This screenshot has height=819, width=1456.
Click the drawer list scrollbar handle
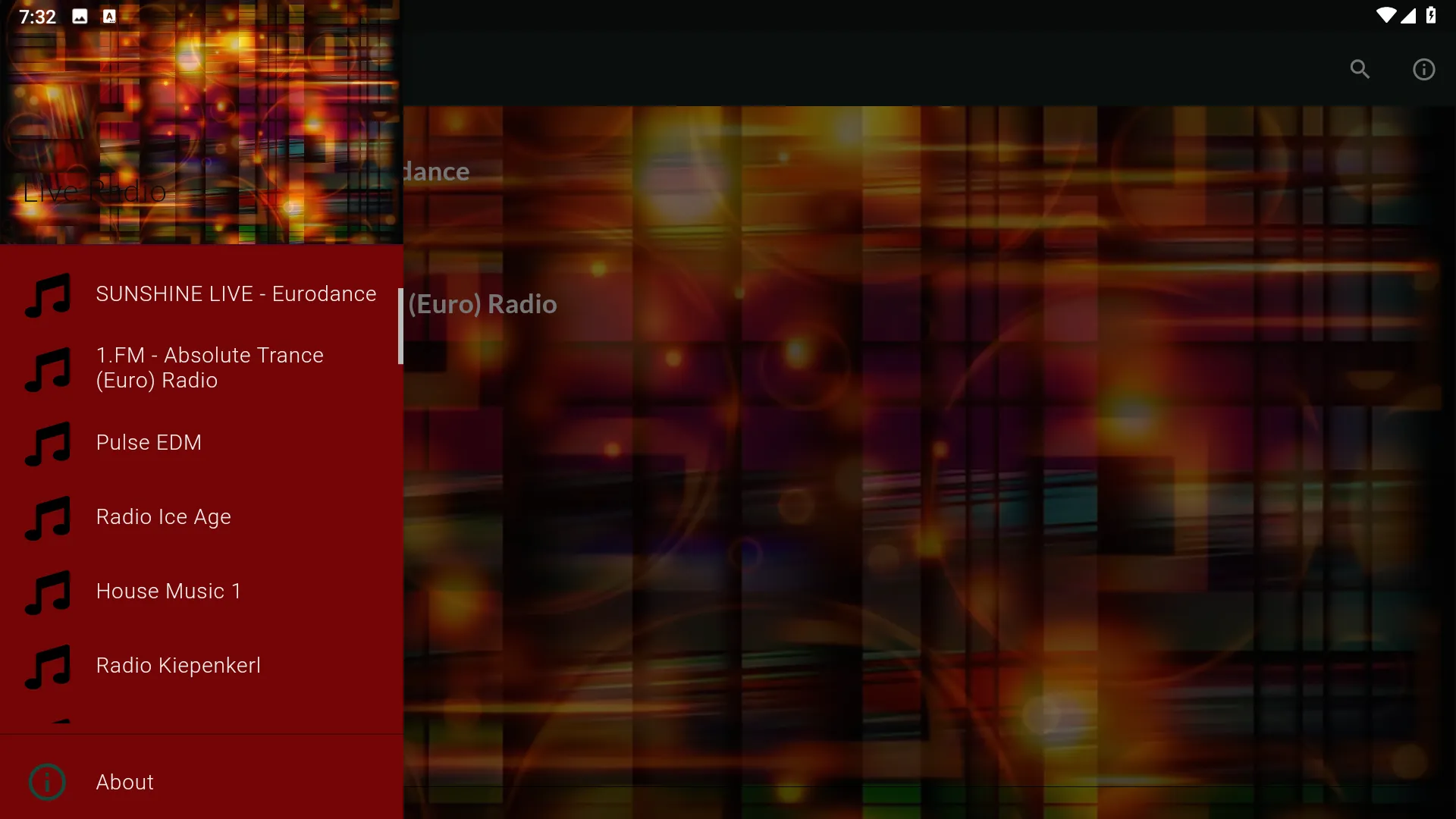coord(400,326)
